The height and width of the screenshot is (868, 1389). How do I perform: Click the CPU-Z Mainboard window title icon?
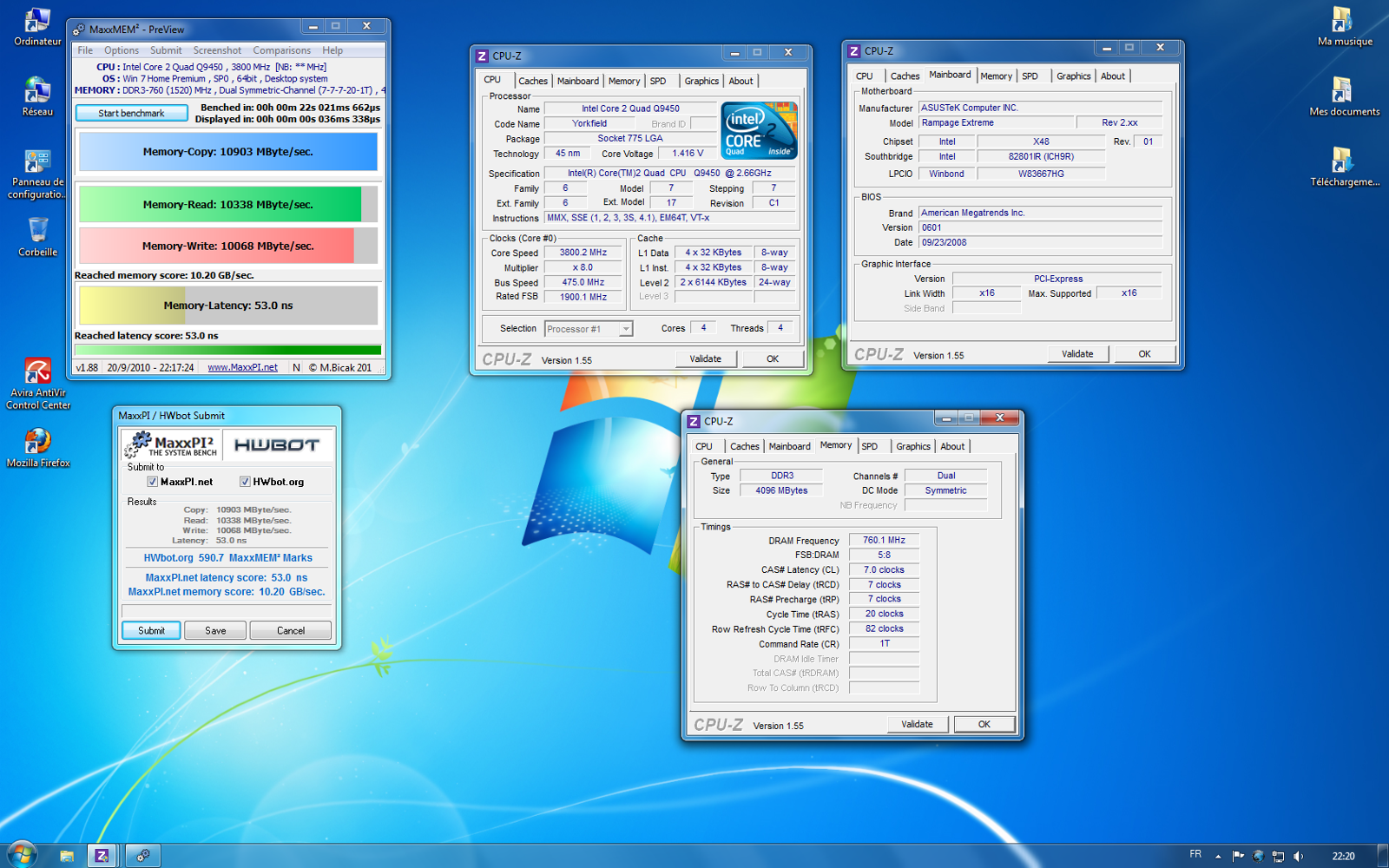854,51
